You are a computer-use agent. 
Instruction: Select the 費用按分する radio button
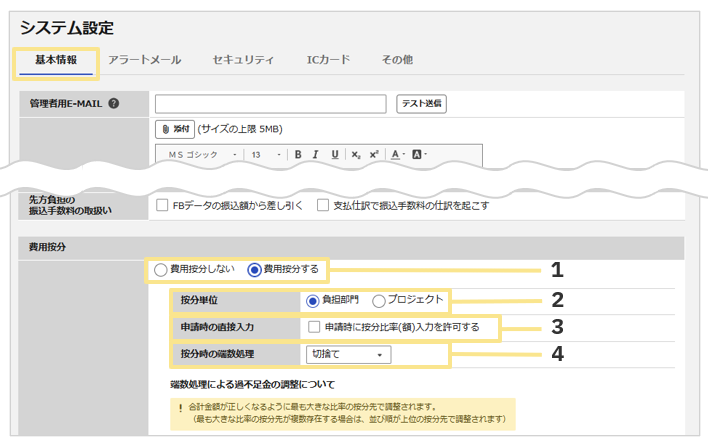click(x=254, y=270)
